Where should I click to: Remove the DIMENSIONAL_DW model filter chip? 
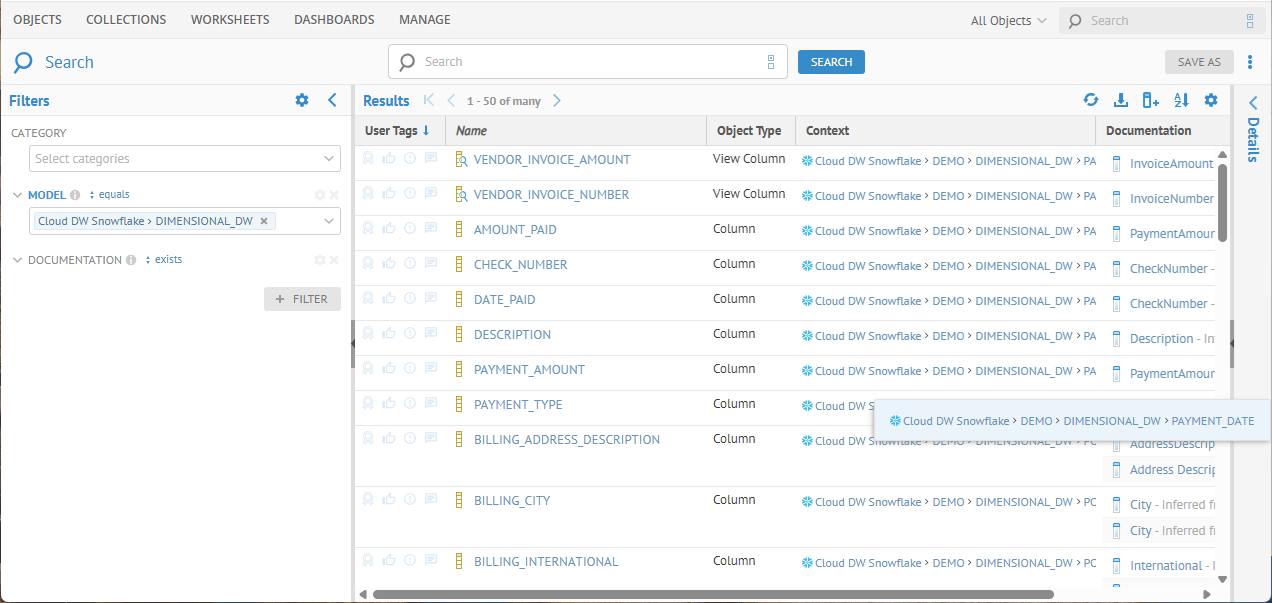(264, 221)
